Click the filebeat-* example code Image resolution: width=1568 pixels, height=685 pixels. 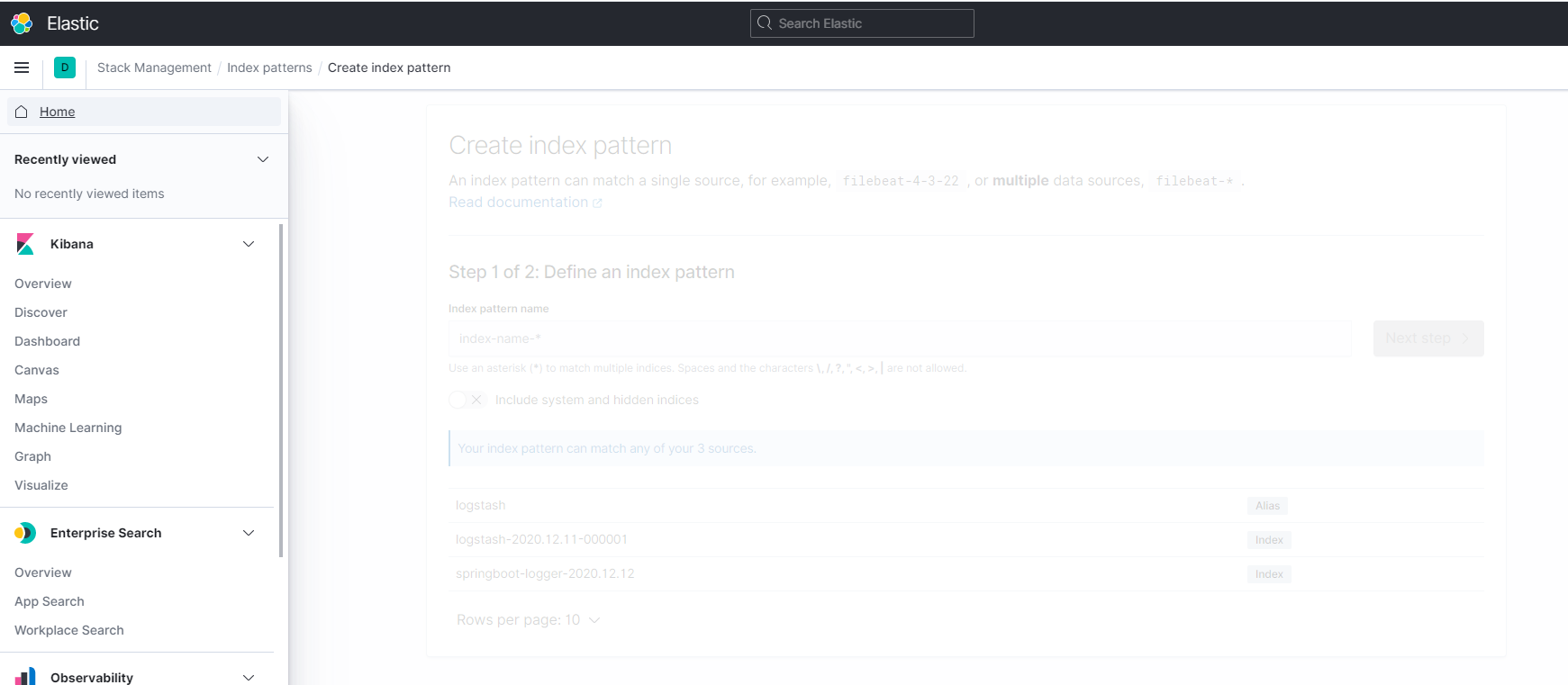click(x=1194, y=181)
